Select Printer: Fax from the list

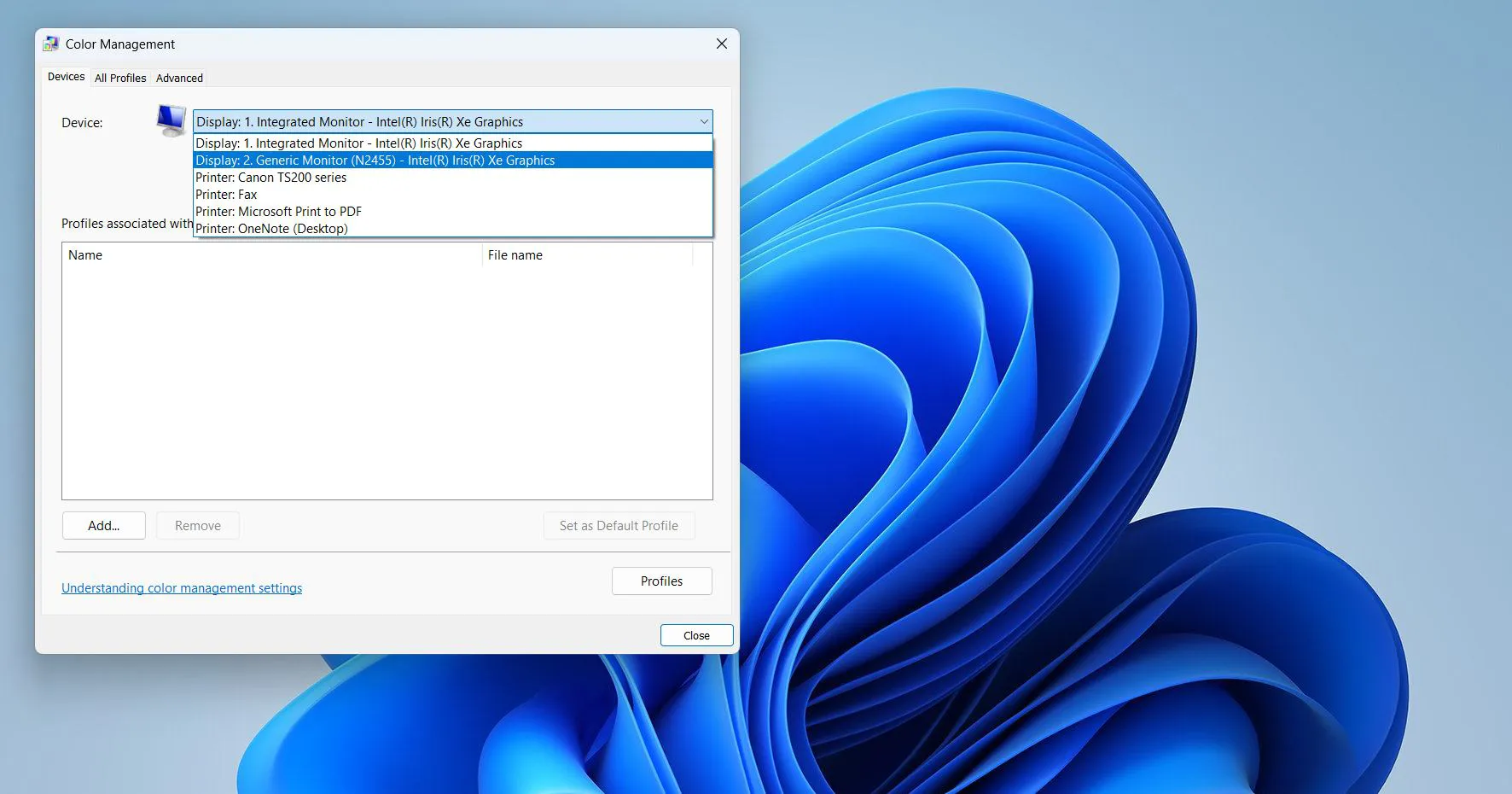226,195
